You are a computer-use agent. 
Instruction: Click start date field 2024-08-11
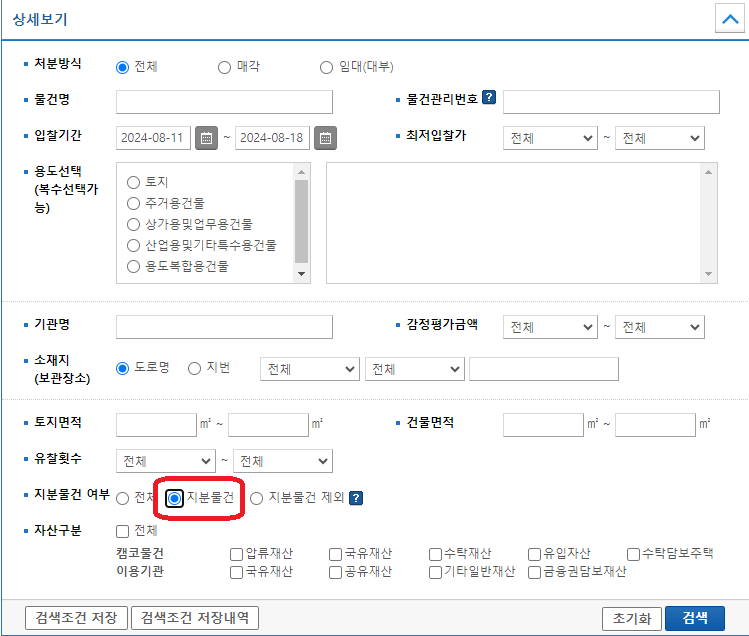[x=153, y=138]
